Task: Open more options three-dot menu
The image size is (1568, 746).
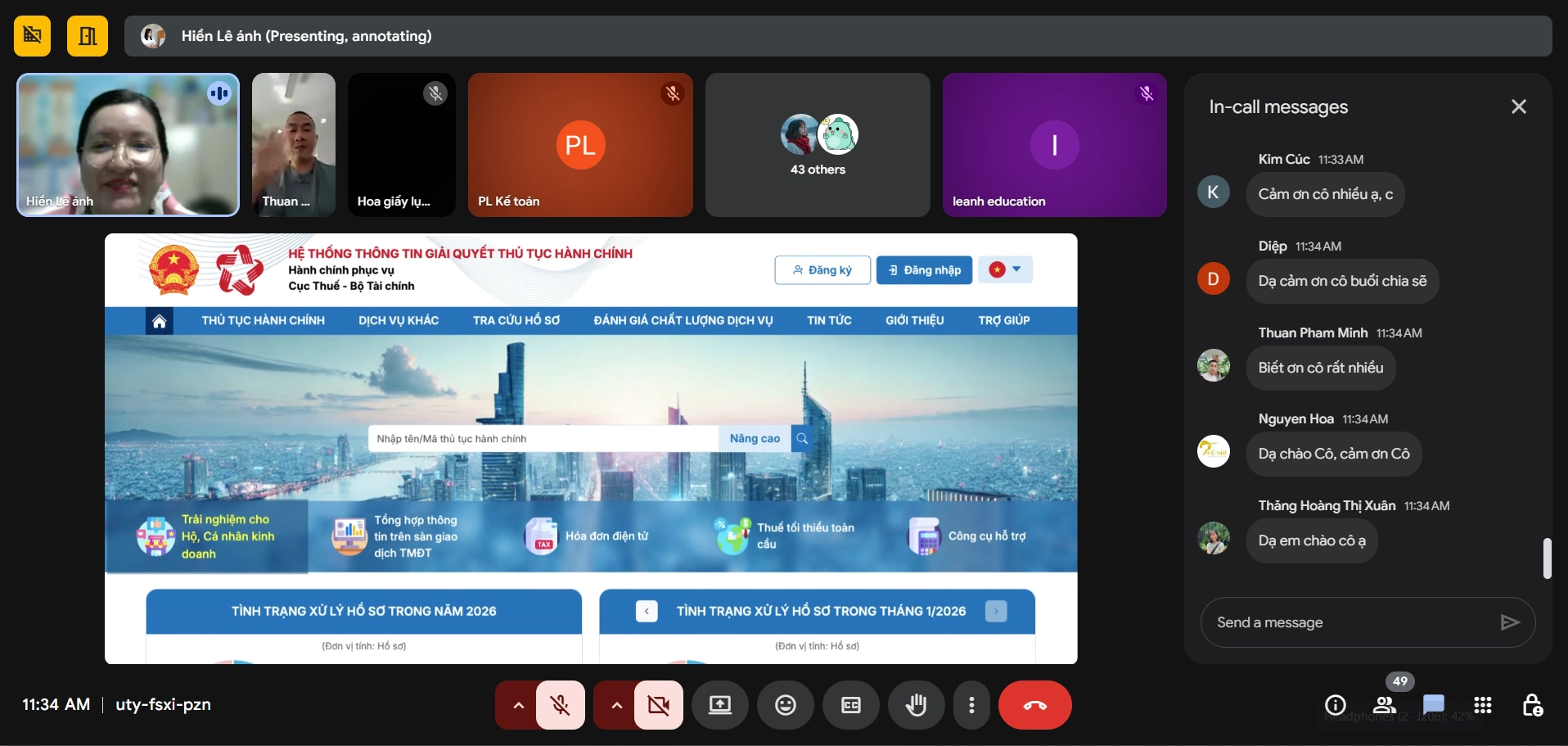Action: click(x=971, y=705)
